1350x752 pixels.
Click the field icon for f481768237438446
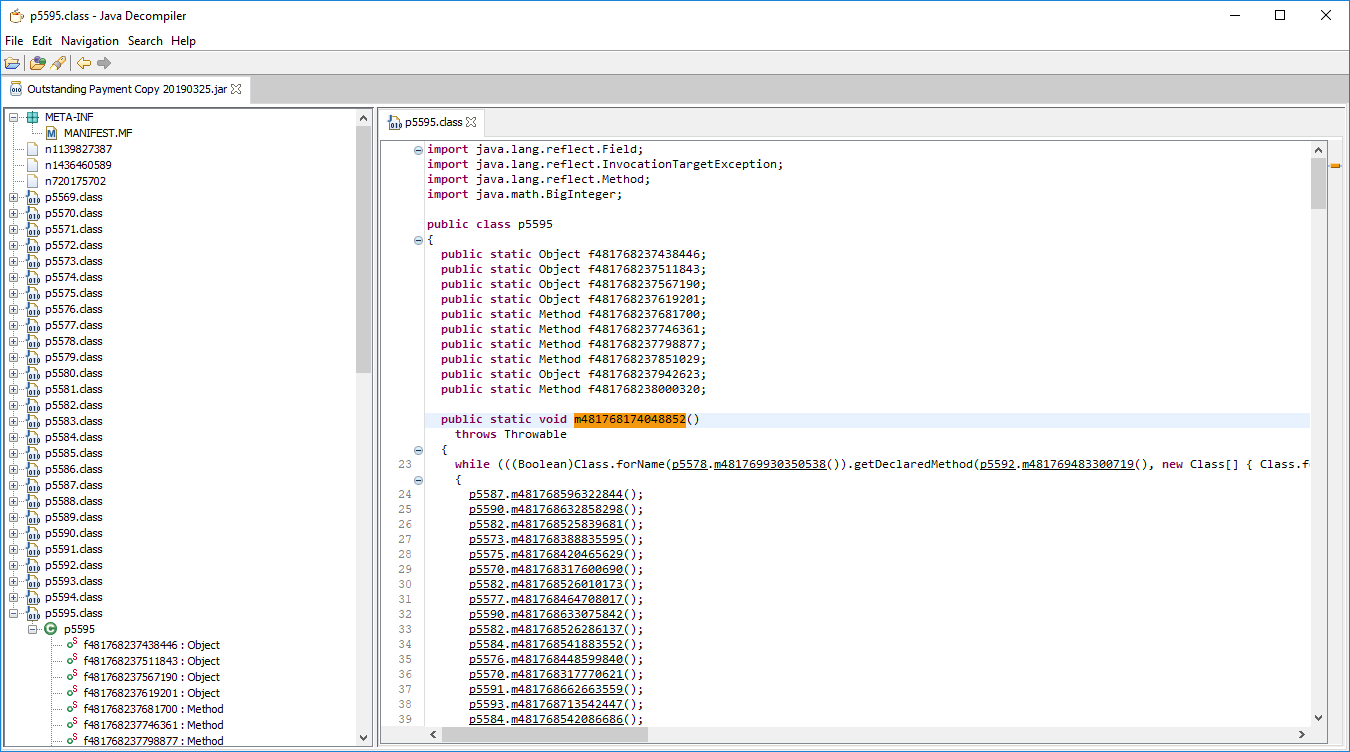click(72, 645)
